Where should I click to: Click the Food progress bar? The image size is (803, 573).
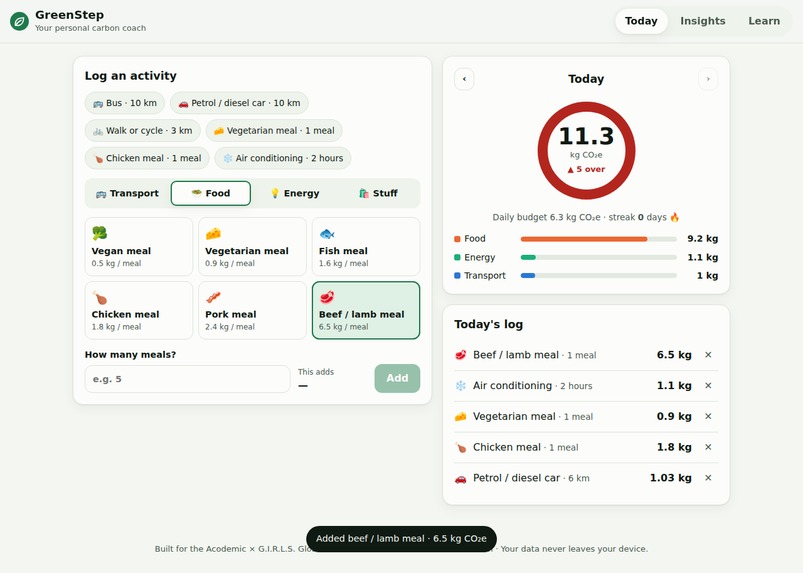[599, 239]
